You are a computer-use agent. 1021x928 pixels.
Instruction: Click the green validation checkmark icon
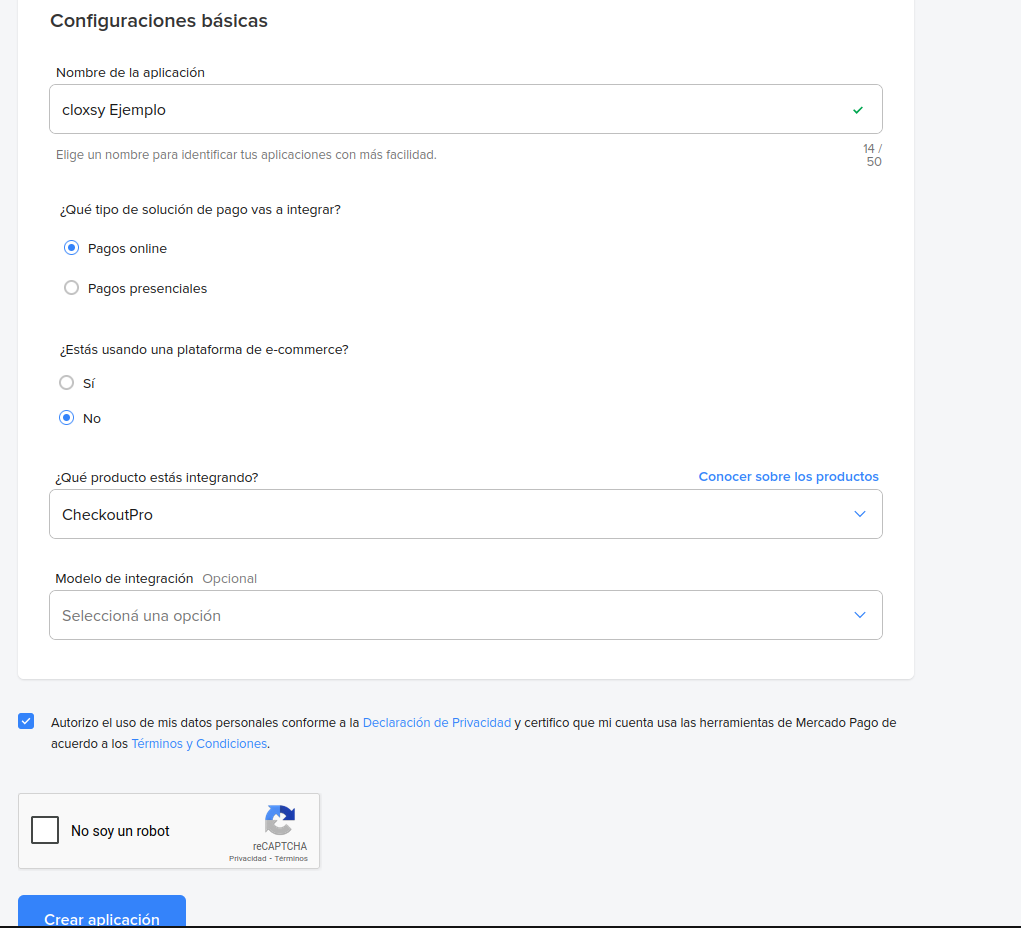click(857, 110)
